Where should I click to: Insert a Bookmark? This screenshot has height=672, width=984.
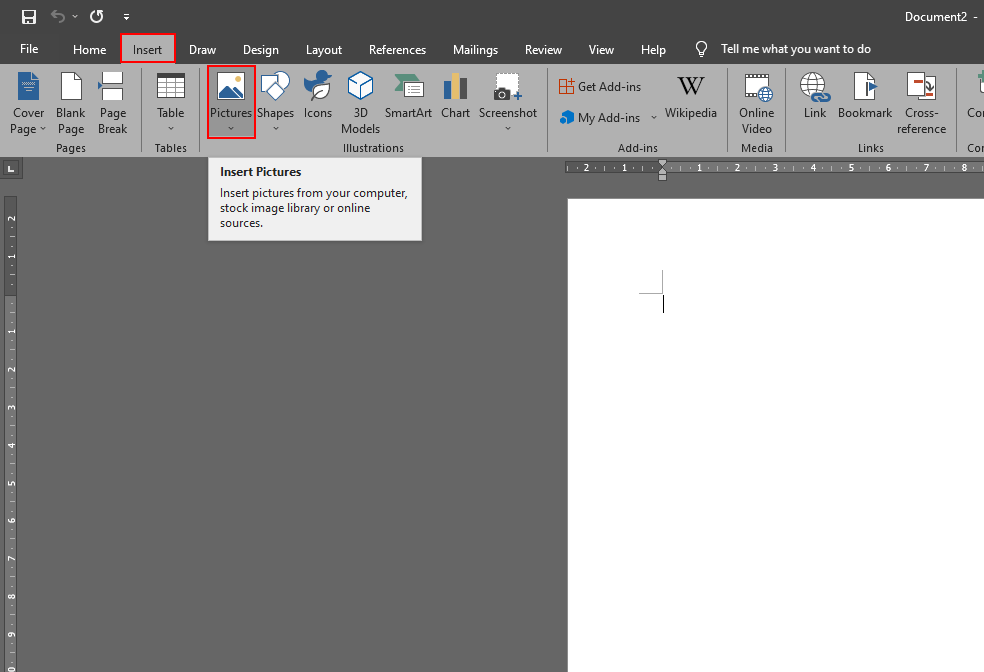coord(865,97)
